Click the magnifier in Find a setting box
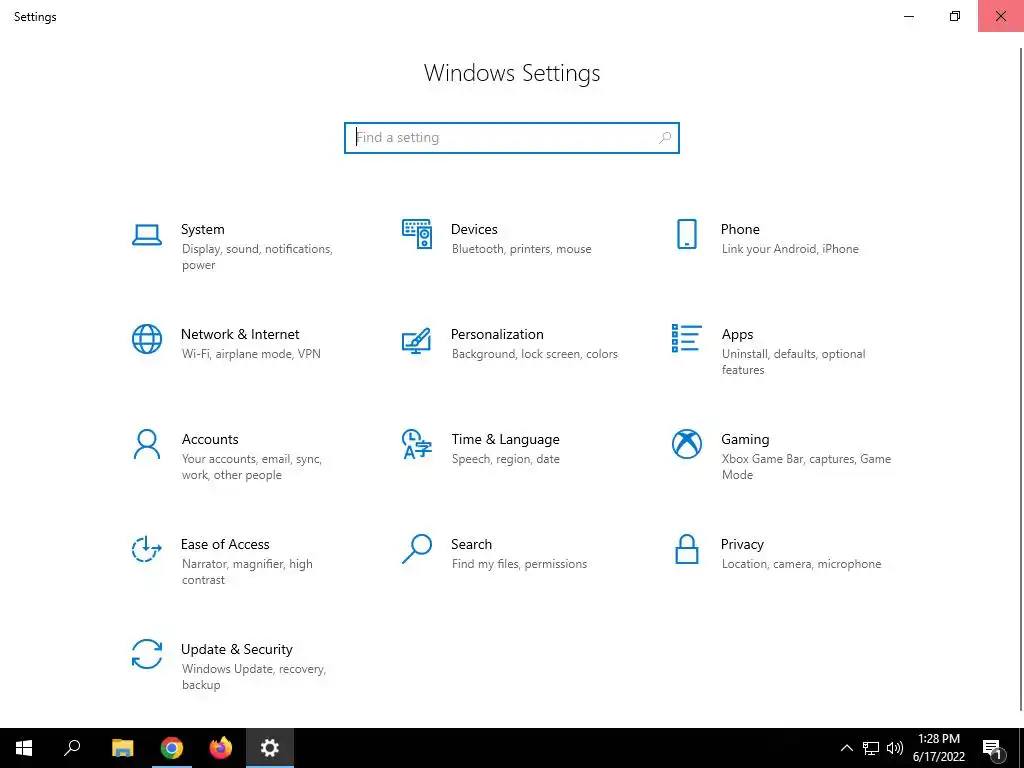The image size is (1024, 768). [665, 138]
